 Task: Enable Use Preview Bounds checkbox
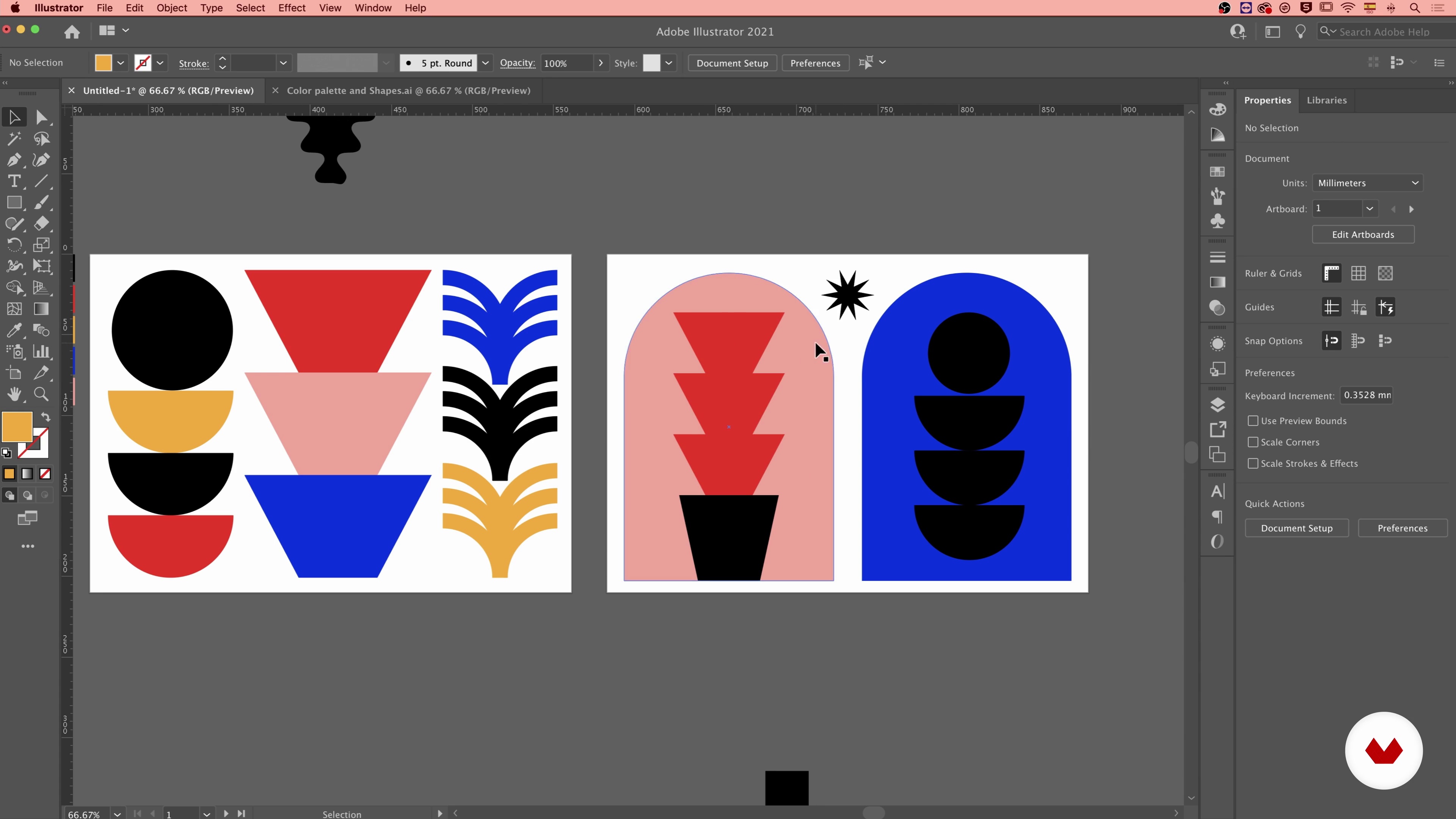(x=1253, y=420)
